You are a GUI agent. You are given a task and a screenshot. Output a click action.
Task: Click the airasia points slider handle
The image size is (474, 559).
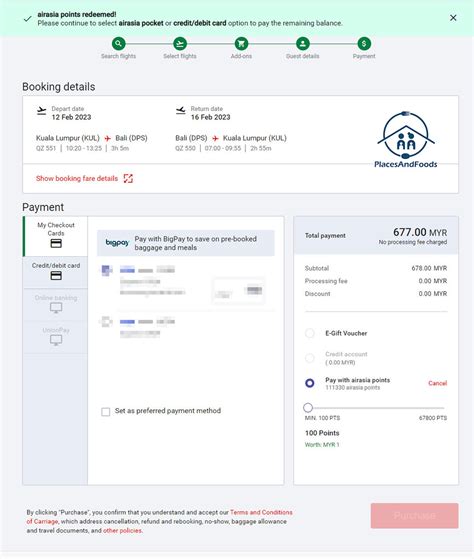click(308, 407)
